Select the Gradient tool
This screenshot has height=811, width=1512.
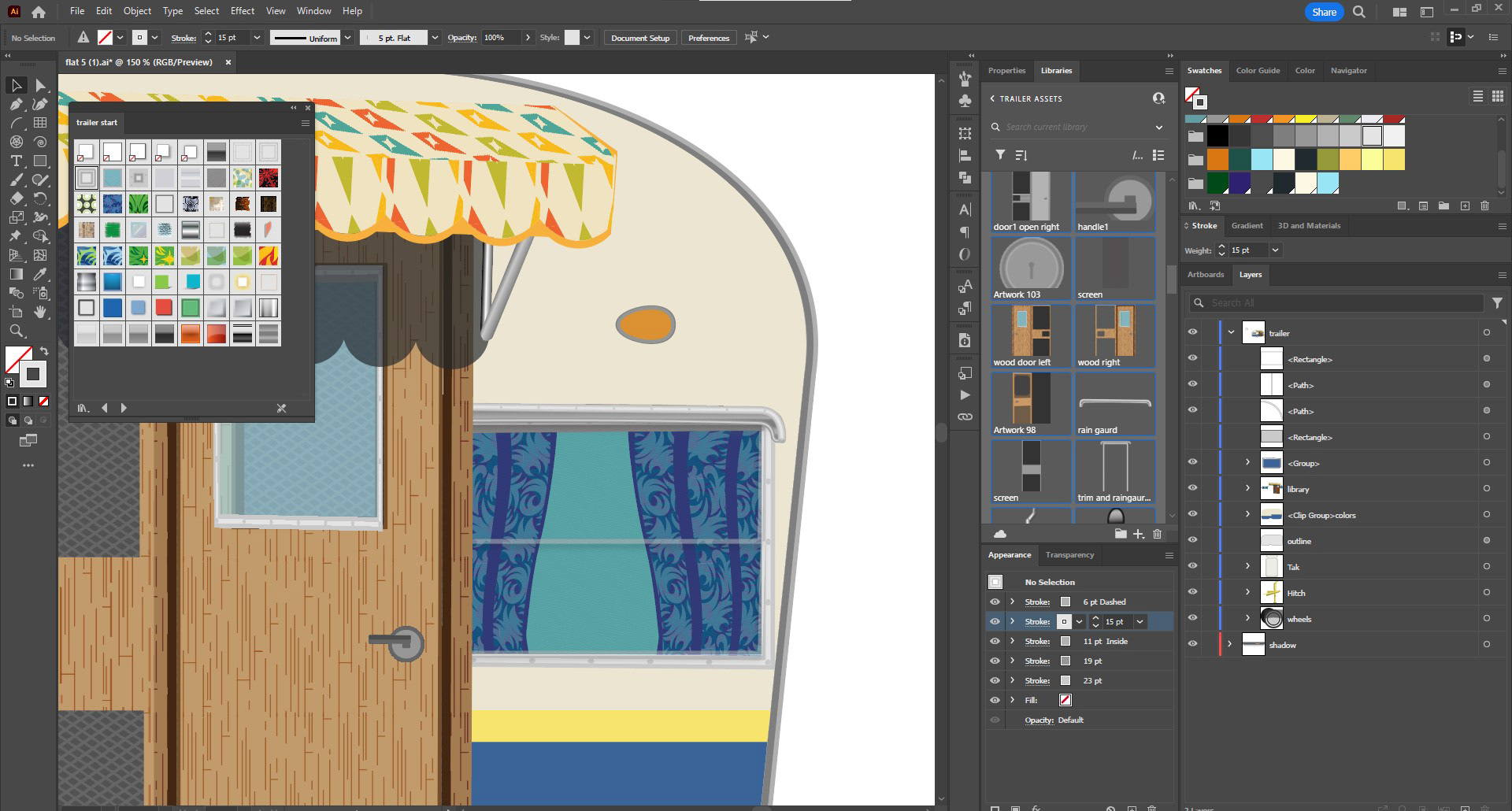coord(17,274)
